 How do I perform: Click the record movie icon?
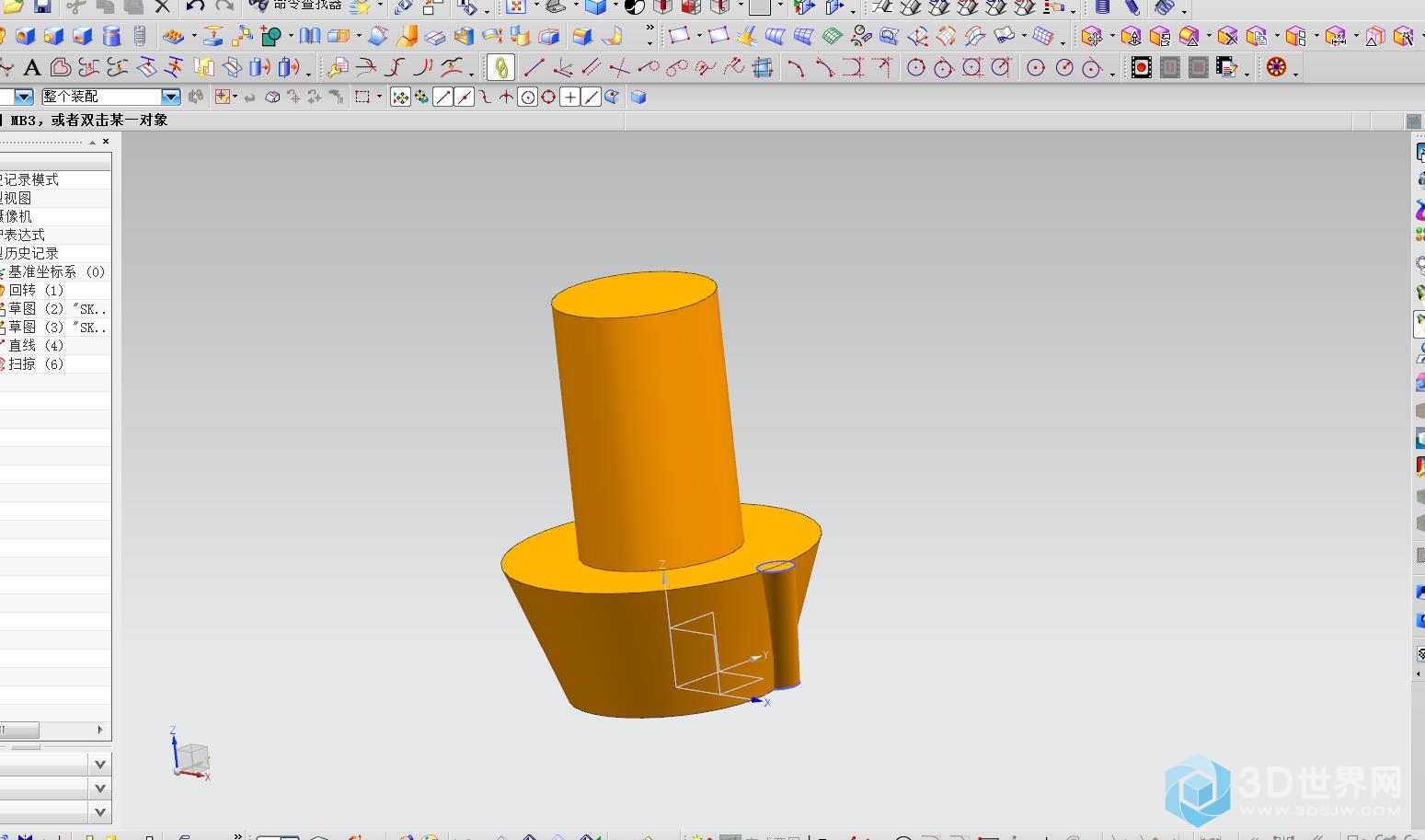(x=1141, y=67)
